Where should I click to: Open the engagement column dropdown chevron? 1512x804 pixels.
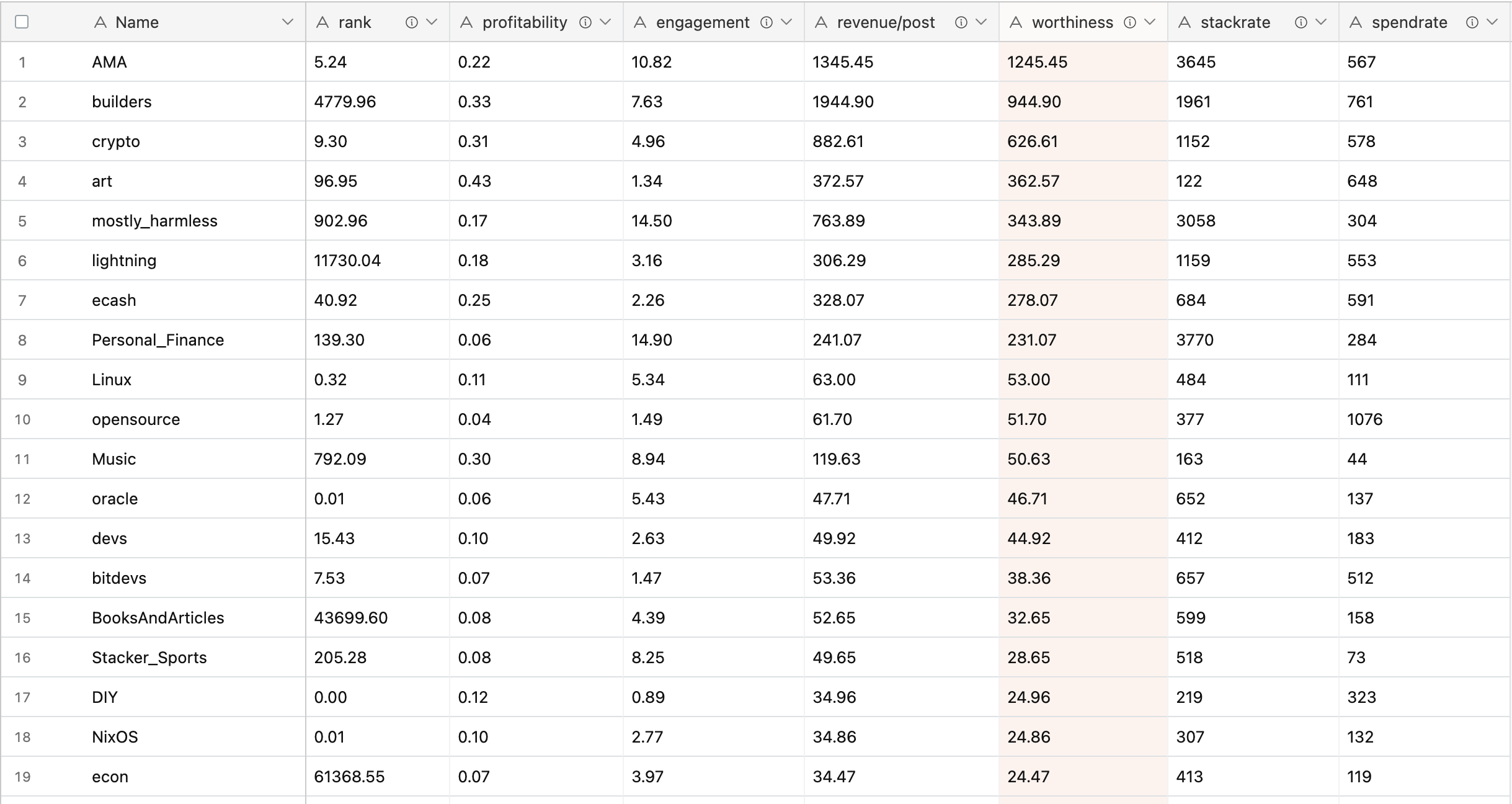[x=786, y=22]
